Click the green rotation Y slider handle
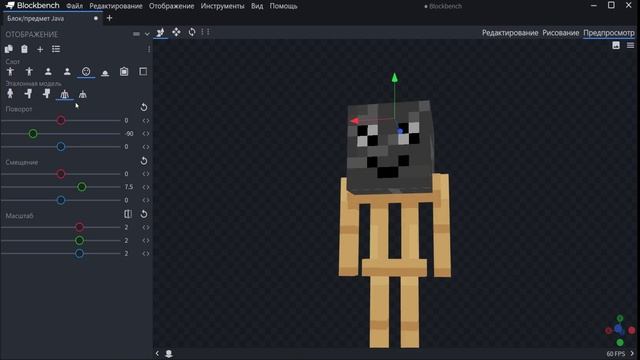 pyautogui.click(x=33, y=133)
